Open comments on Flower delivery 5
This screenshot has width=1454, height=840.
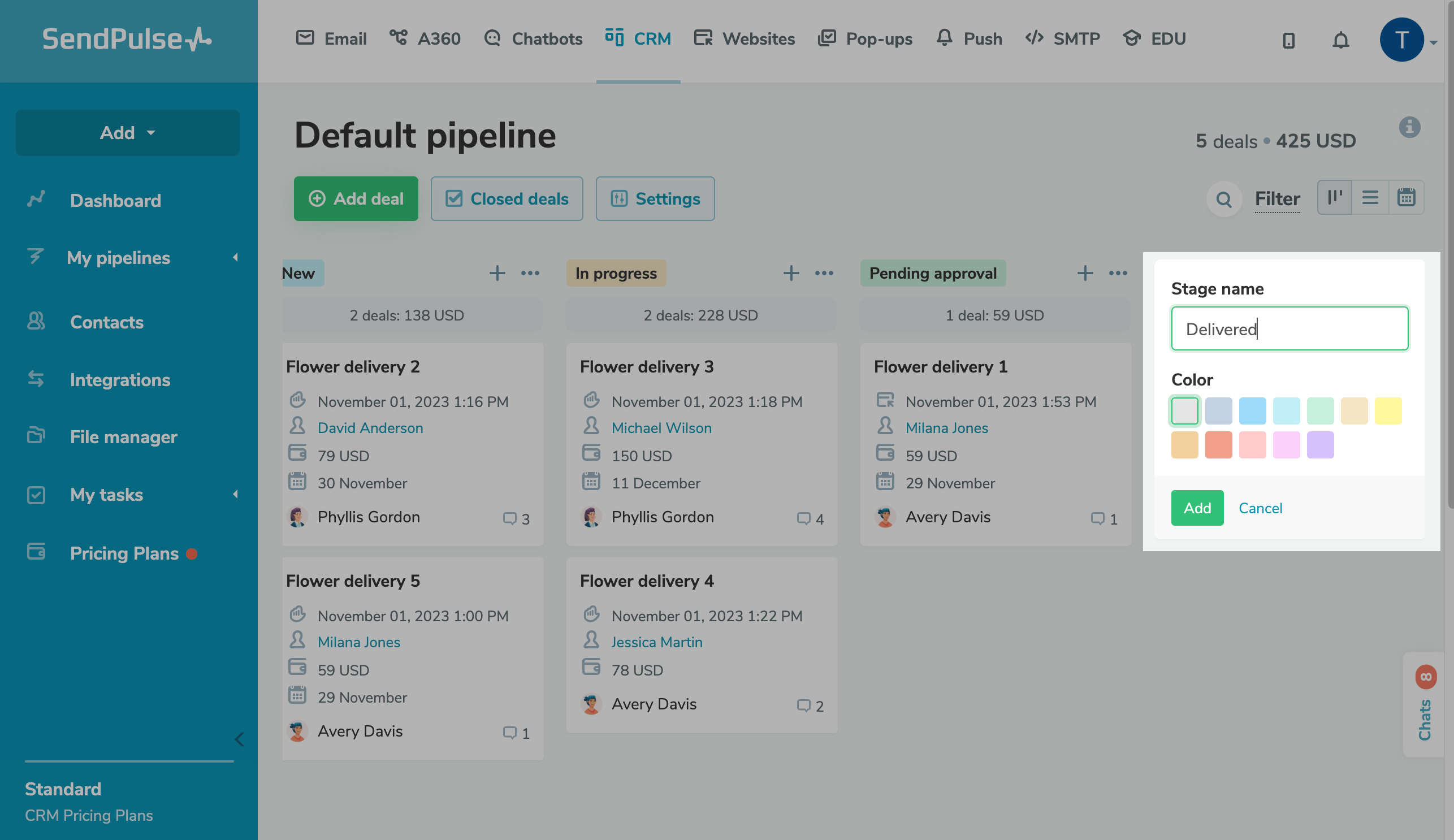[x=516, y=733]
